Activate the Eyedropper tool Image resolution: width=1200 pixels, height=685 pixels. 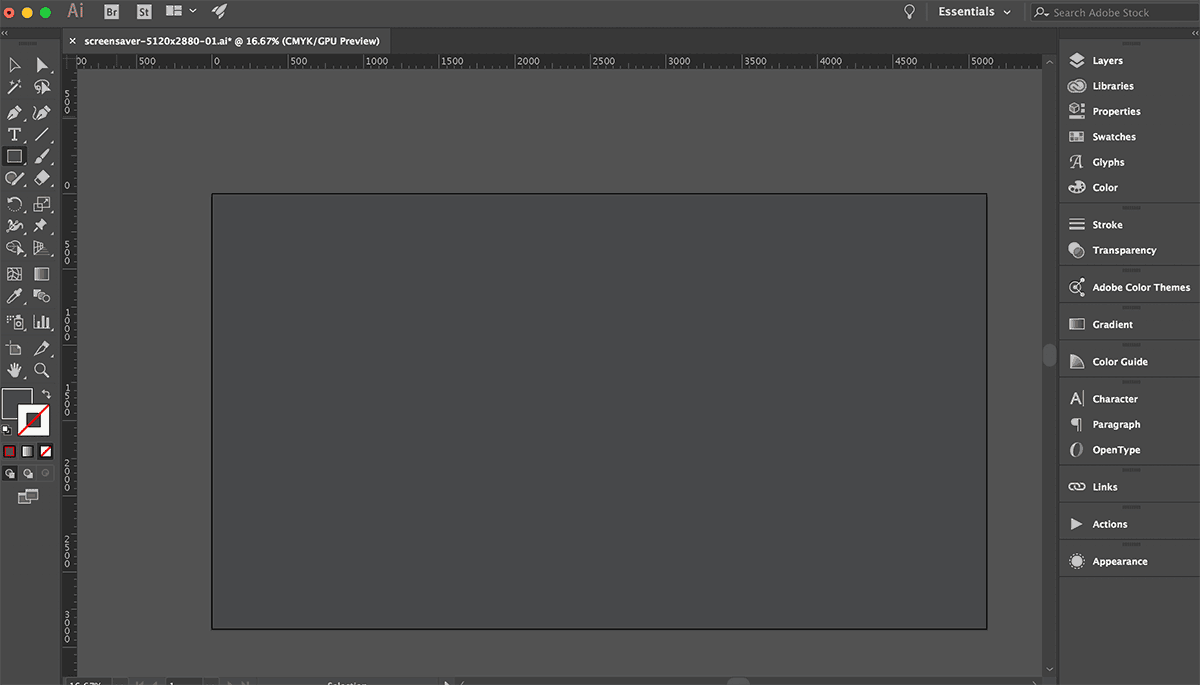(14, 296)
